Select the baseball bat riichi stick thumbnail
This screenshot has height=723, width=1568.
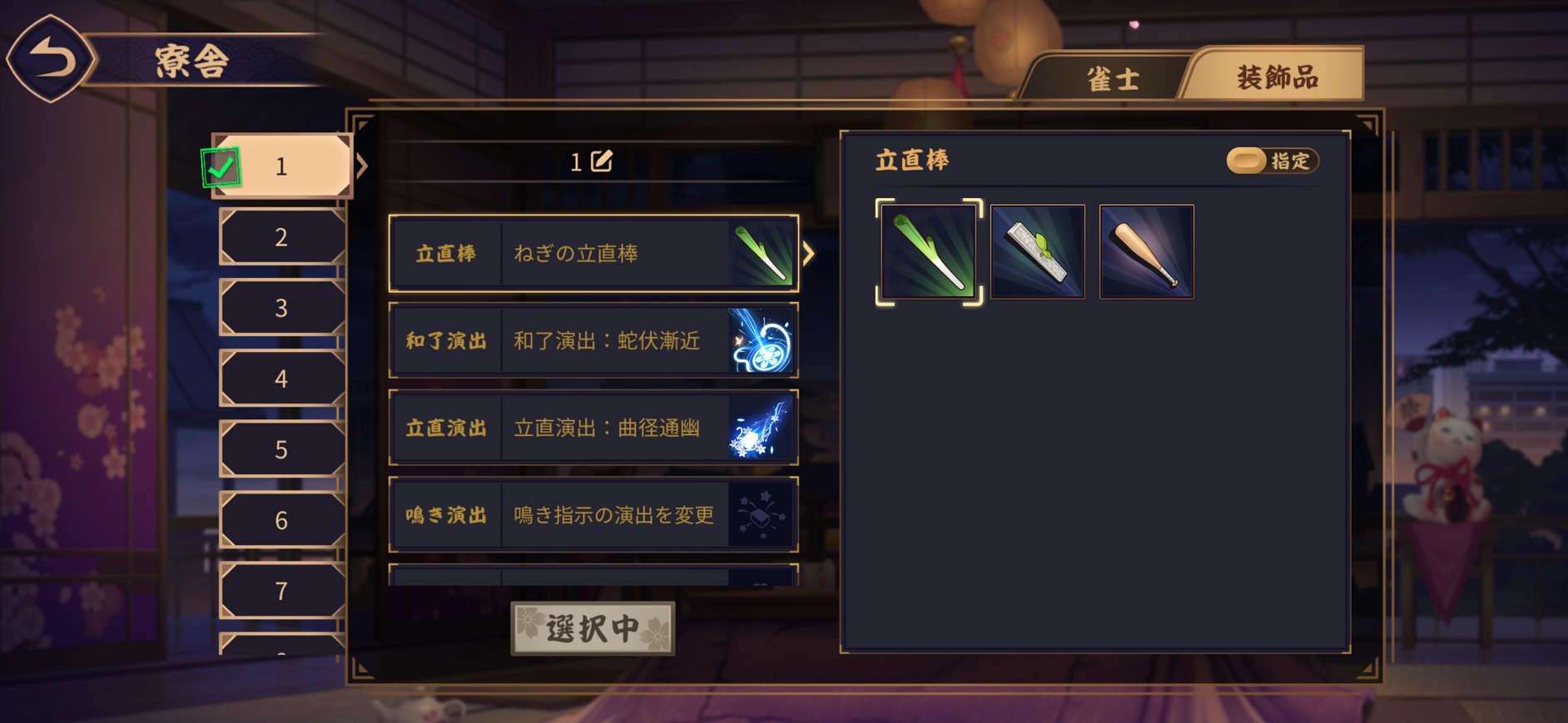(1147, 251)
